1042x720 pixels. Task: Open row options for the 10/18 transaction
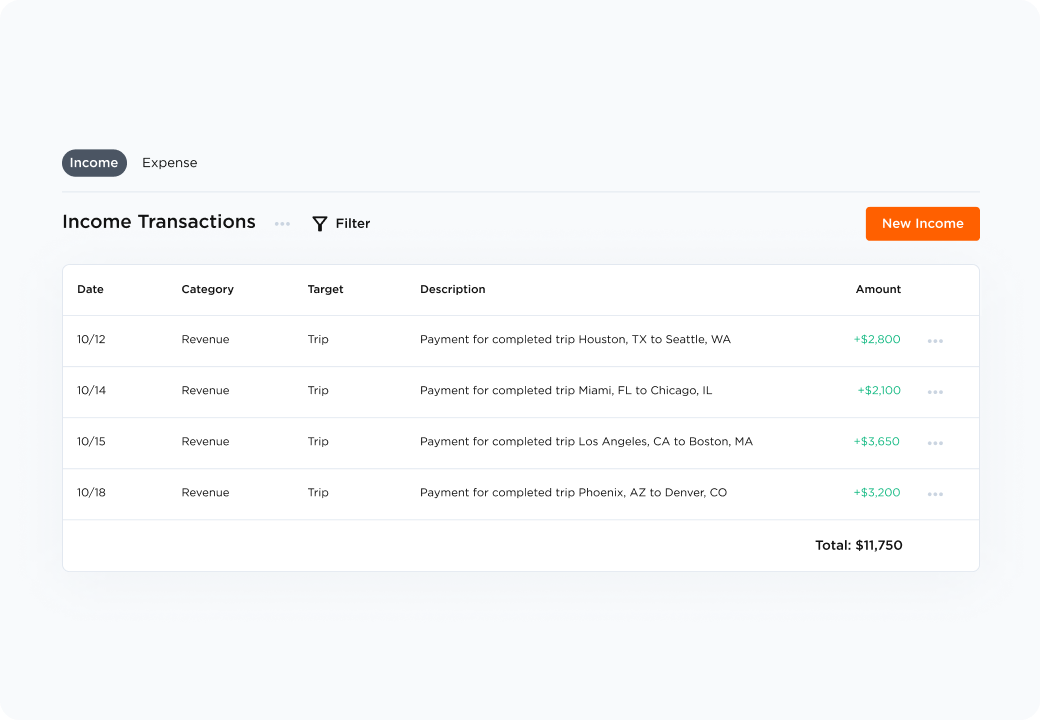click(x=935, y=494)
